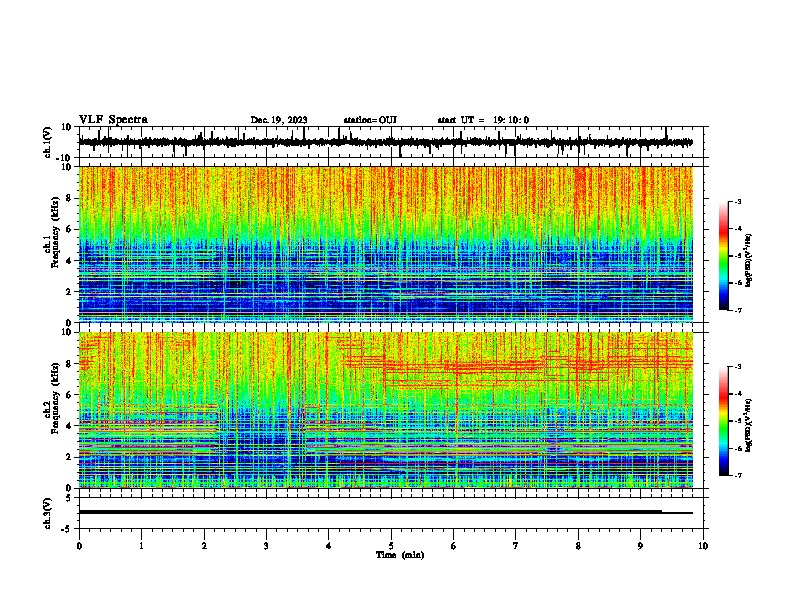Click the "-7" label on ch.2 colorbar
The image size is (792, 612).
coord(737,476)
